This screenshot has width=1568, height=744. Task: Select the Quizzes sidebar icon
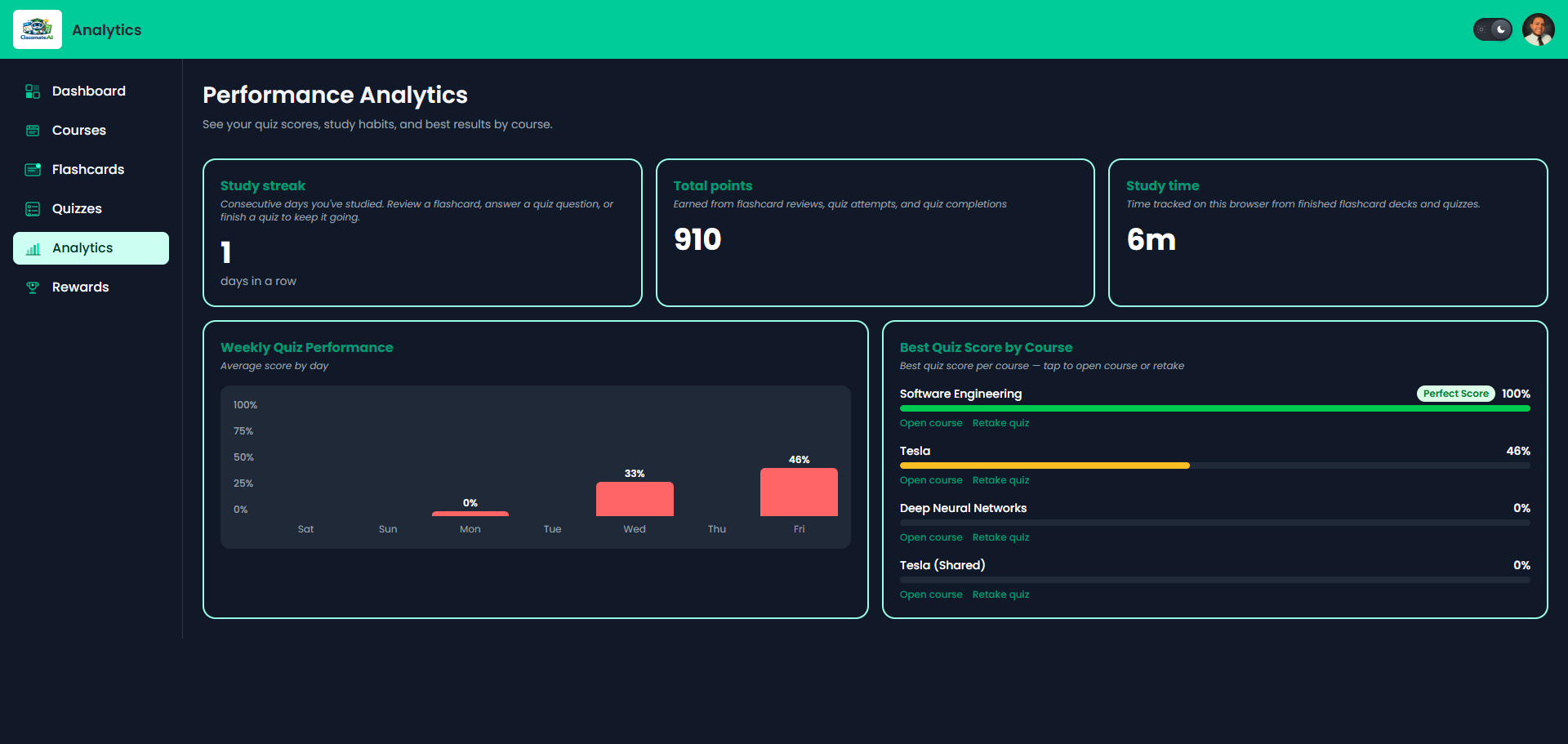(33, 209)
